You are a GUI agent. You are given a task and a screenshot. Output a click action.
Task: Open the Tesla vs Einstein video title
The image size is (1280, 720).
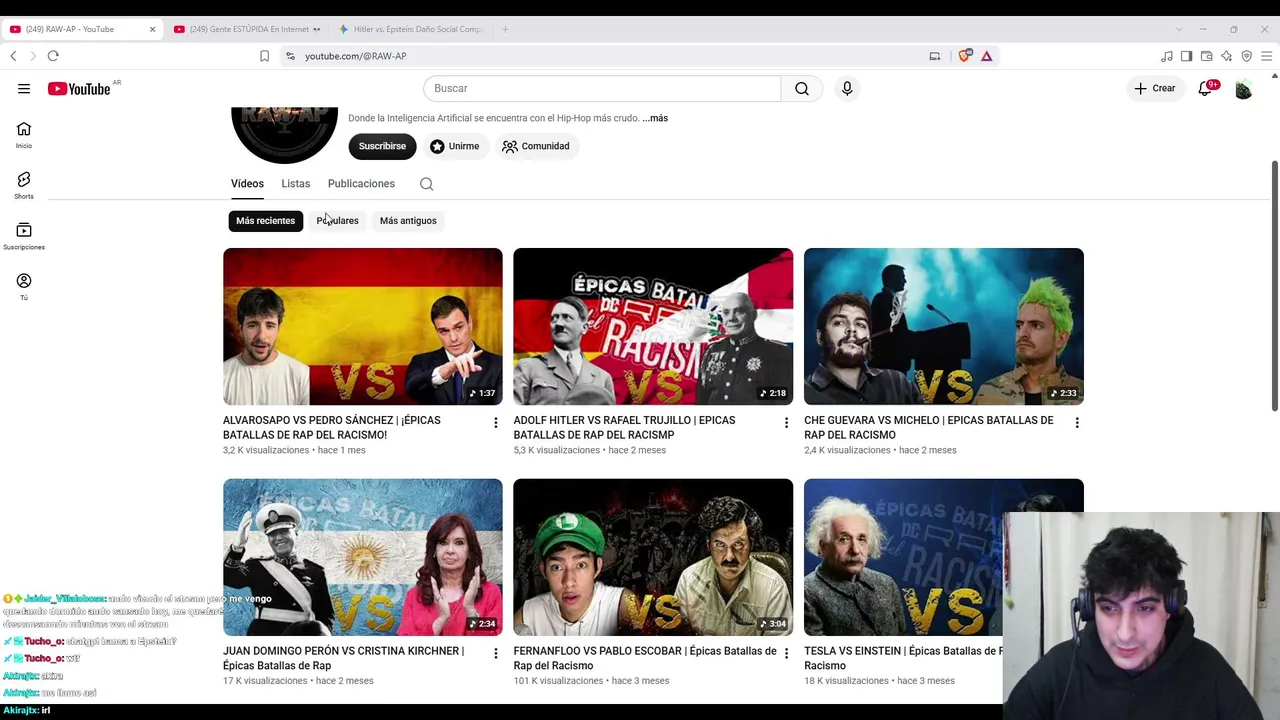(903, 658)
